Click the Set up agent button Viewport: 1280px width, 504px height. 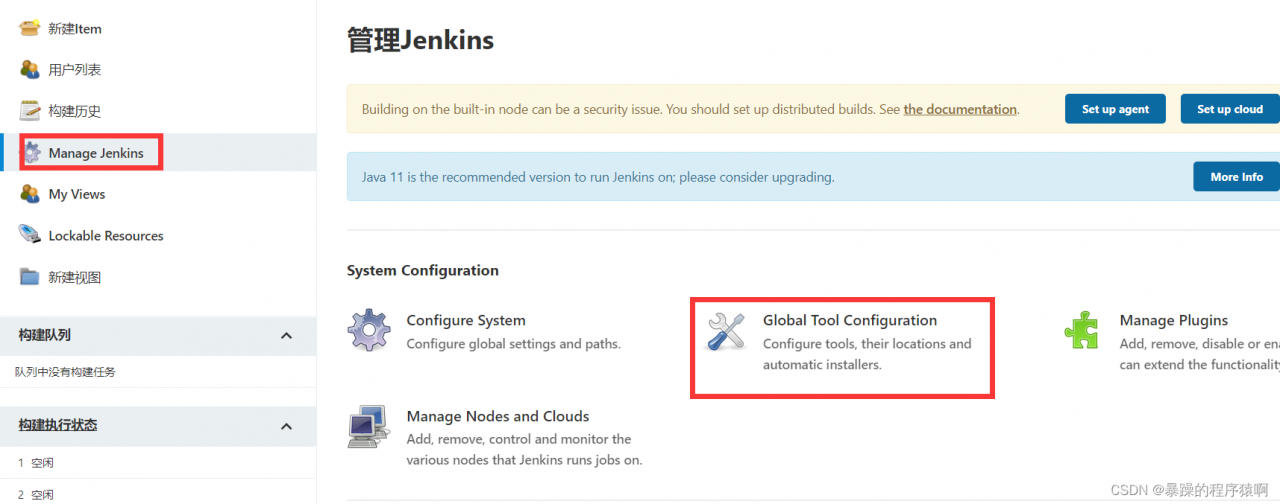pyautogui.click(x=1115, y=109)
